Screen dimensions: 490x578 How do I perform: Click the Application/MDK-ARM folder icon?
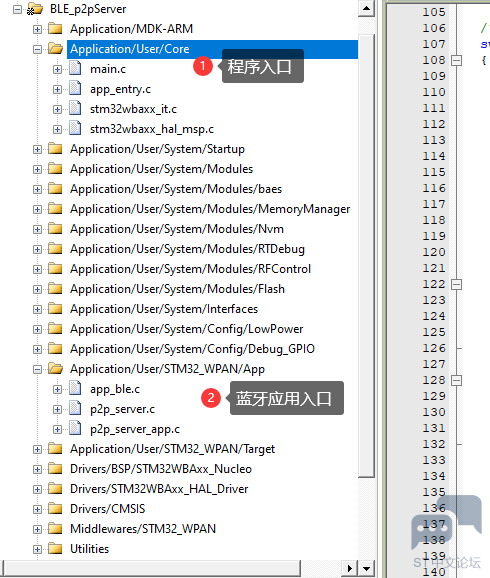(x=55, y=28)
